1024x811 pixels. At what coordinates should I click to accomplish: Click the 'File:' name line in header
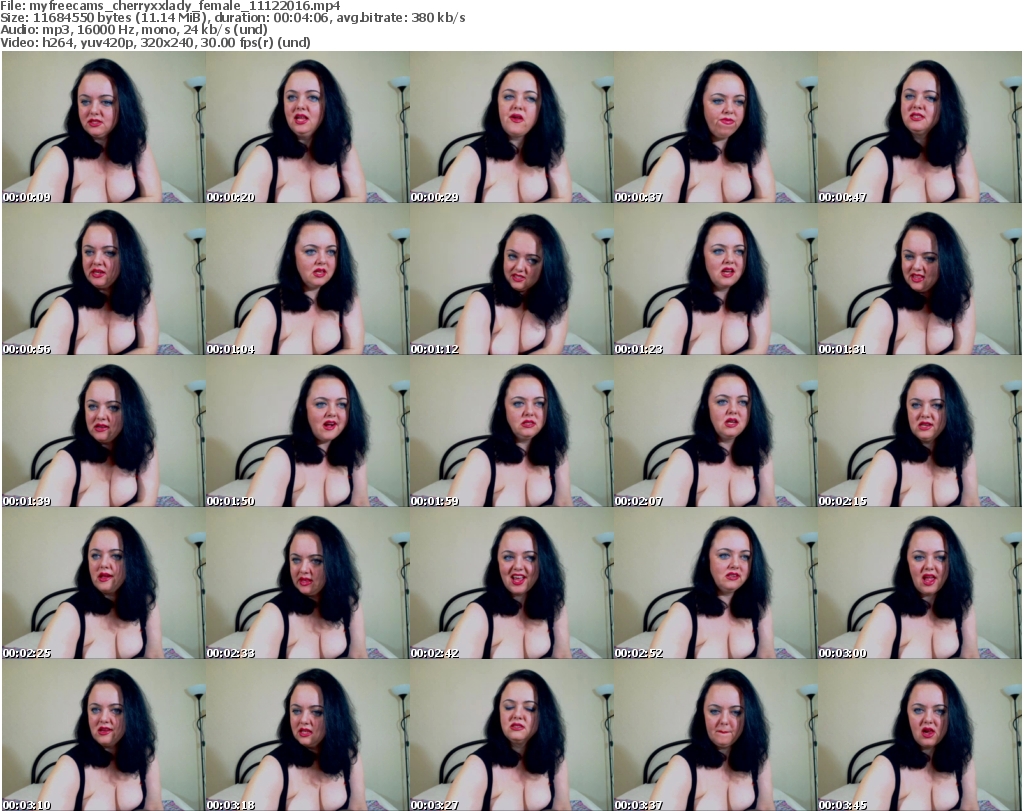(170, 5)
